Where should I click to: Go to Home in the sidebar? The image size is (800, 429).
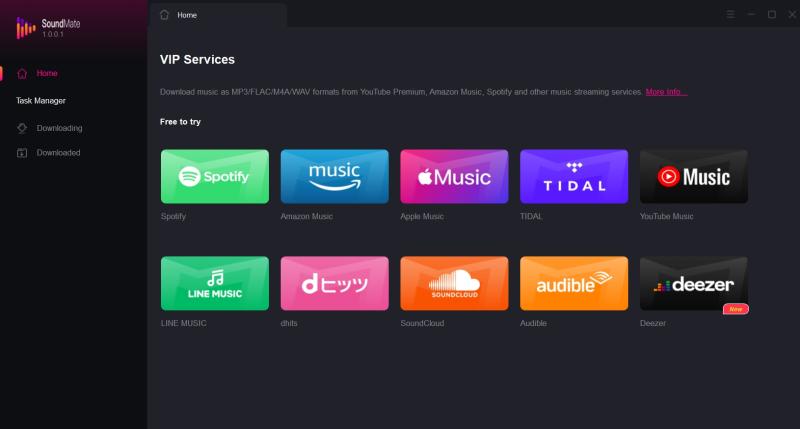pos(47,73)
